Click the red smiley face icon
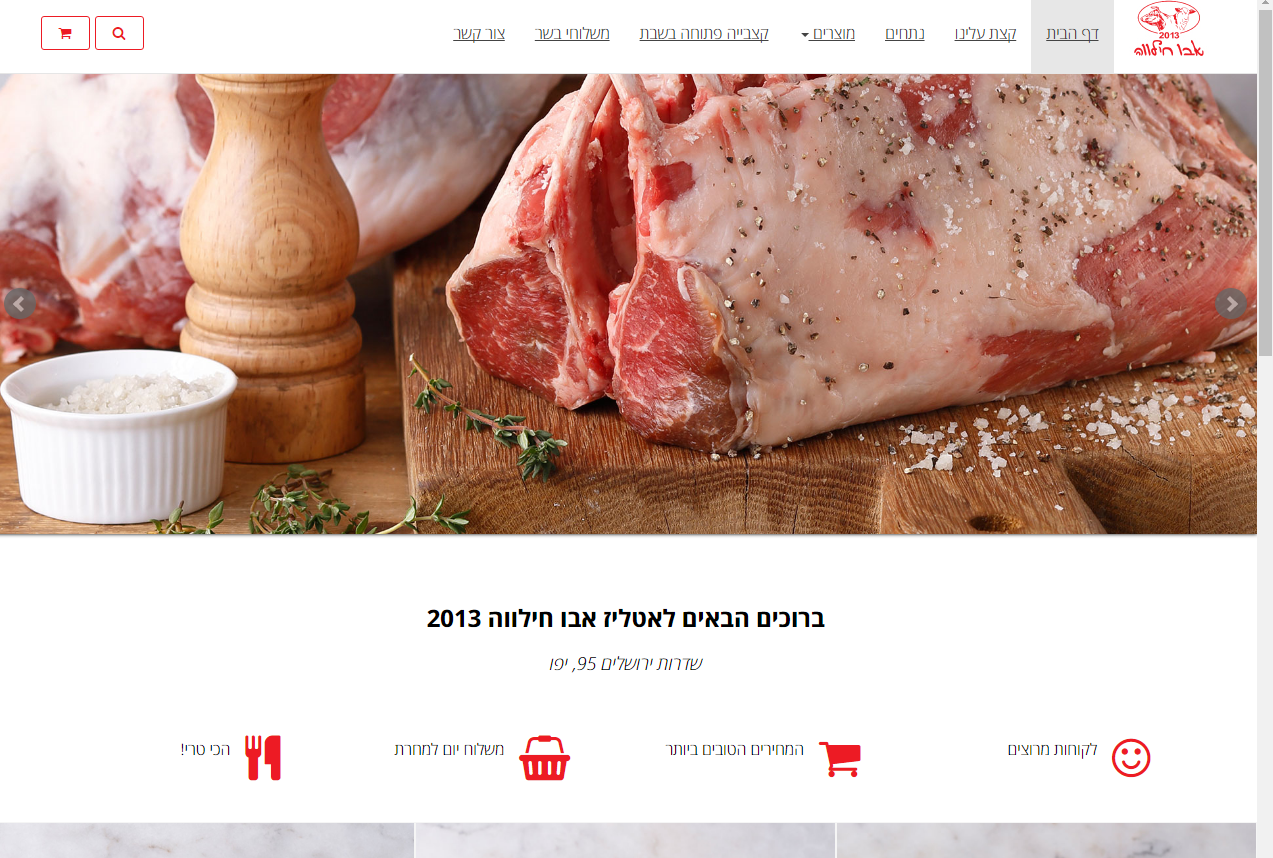Screen dimensions: 1273x858 tap(1131, 758)
